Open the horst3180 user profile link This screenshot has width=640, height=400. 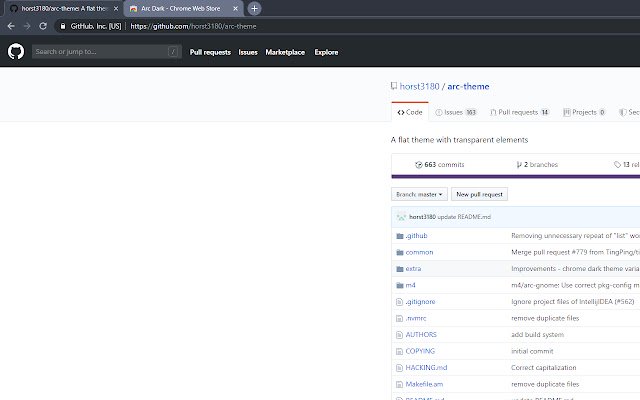419,87
